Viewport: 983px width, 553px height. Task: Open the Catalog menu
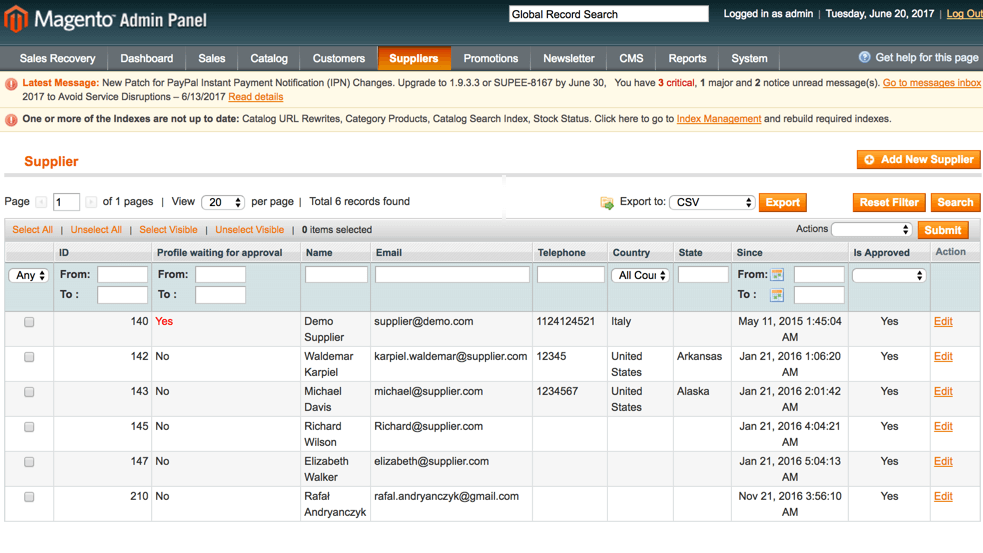click(x=269, y=59)
